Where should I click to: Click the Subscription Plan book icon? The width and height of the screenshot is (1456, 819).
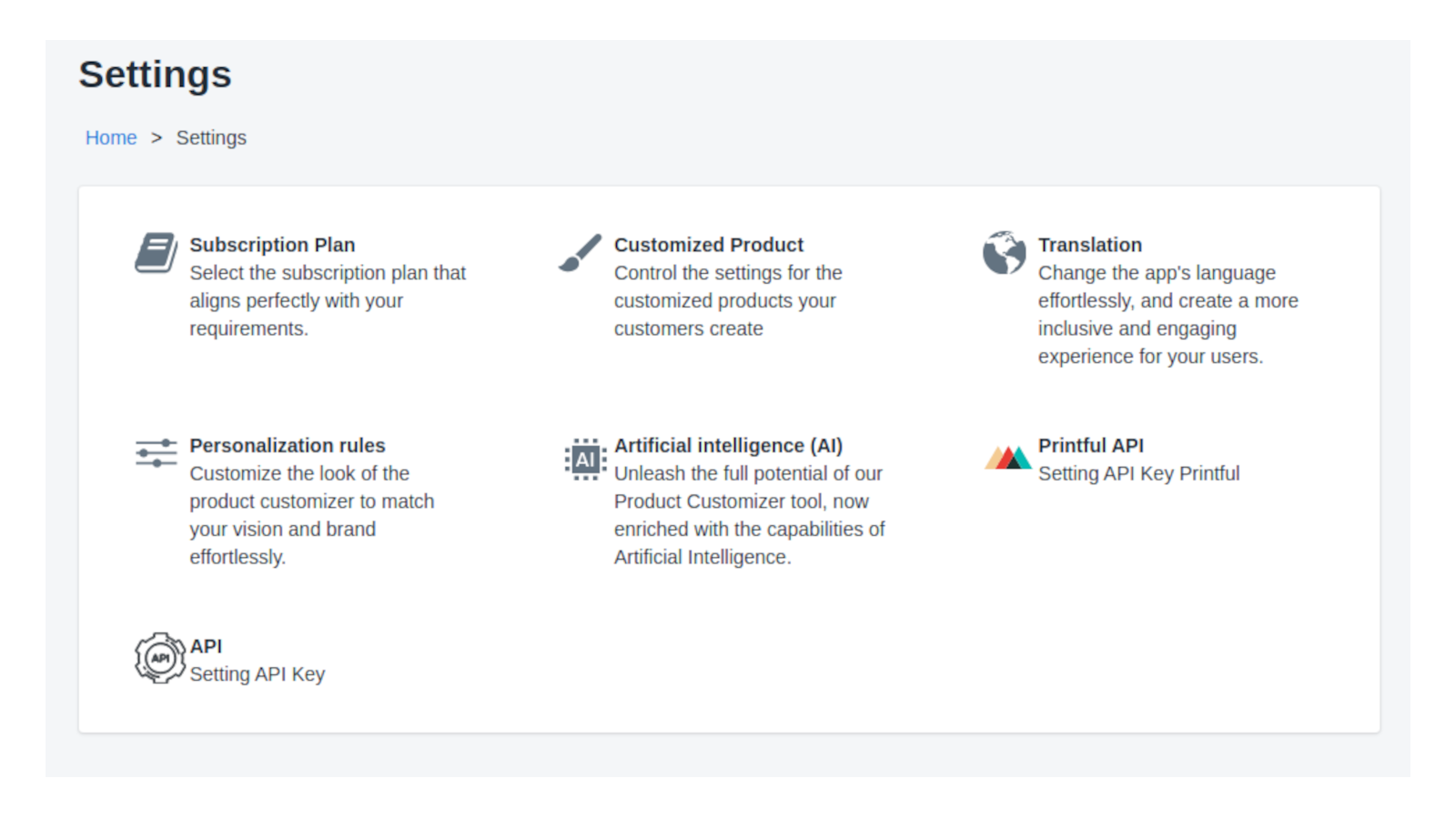point(157,252)
